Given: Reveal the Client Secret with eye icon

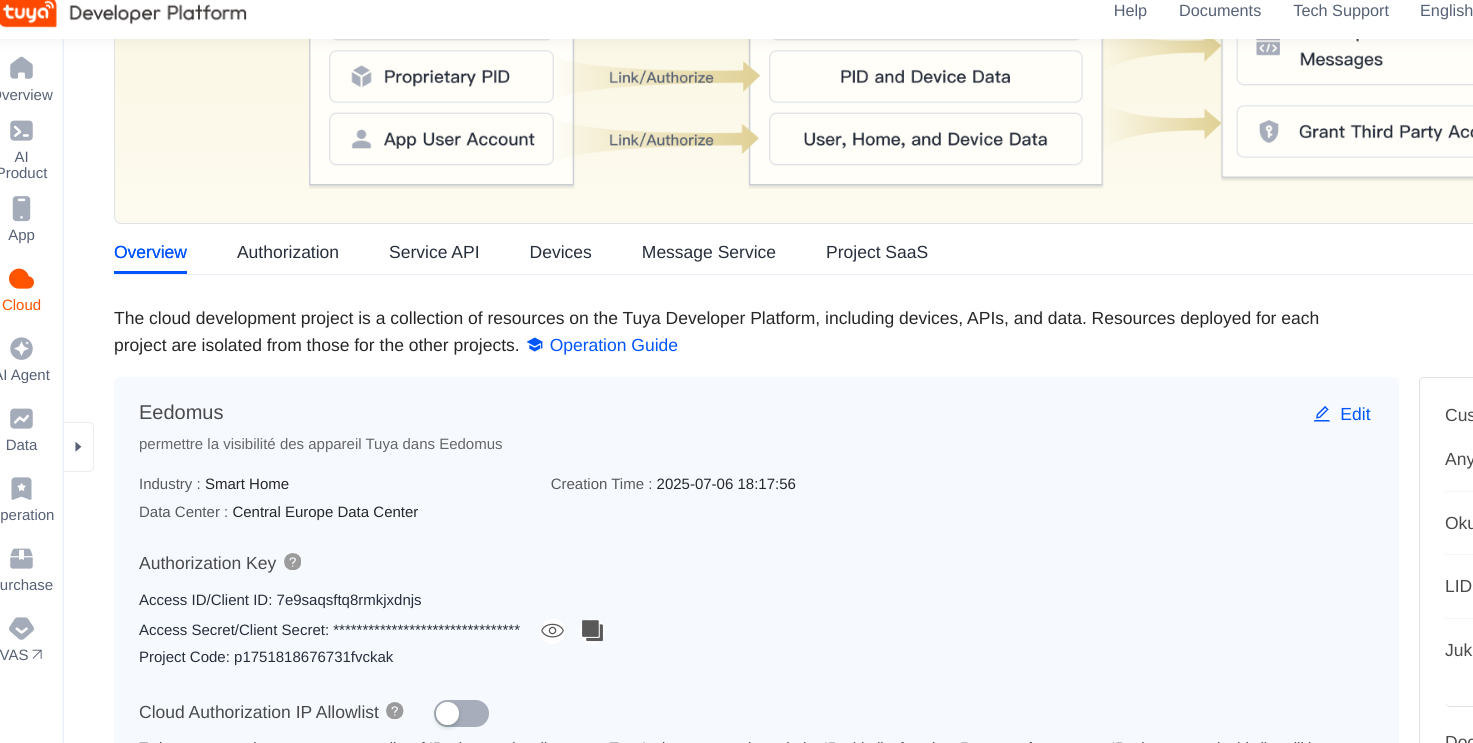Looking at the screenshot, I should pos(552,630).
